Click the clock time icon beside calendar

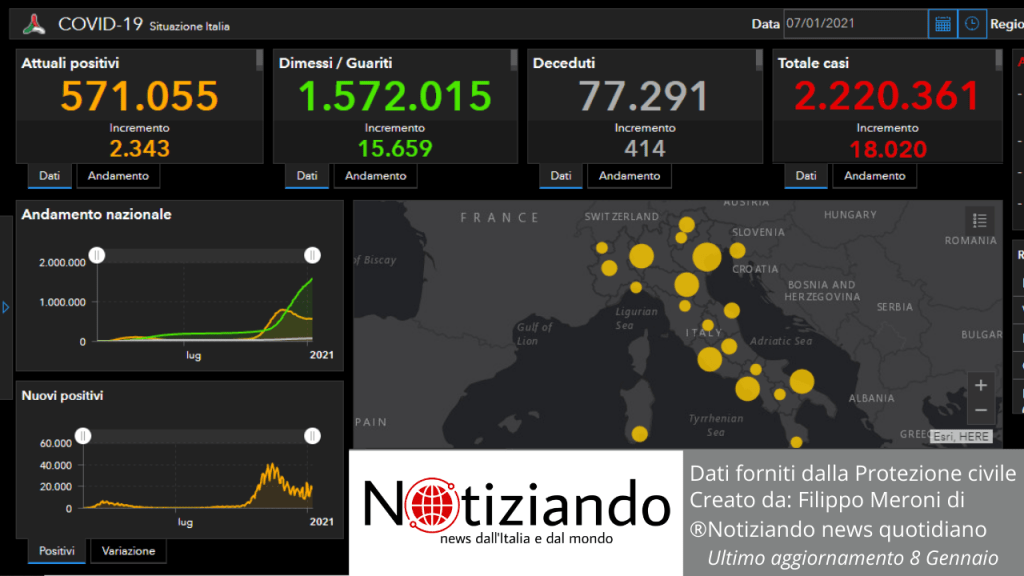tap(971, 24)
